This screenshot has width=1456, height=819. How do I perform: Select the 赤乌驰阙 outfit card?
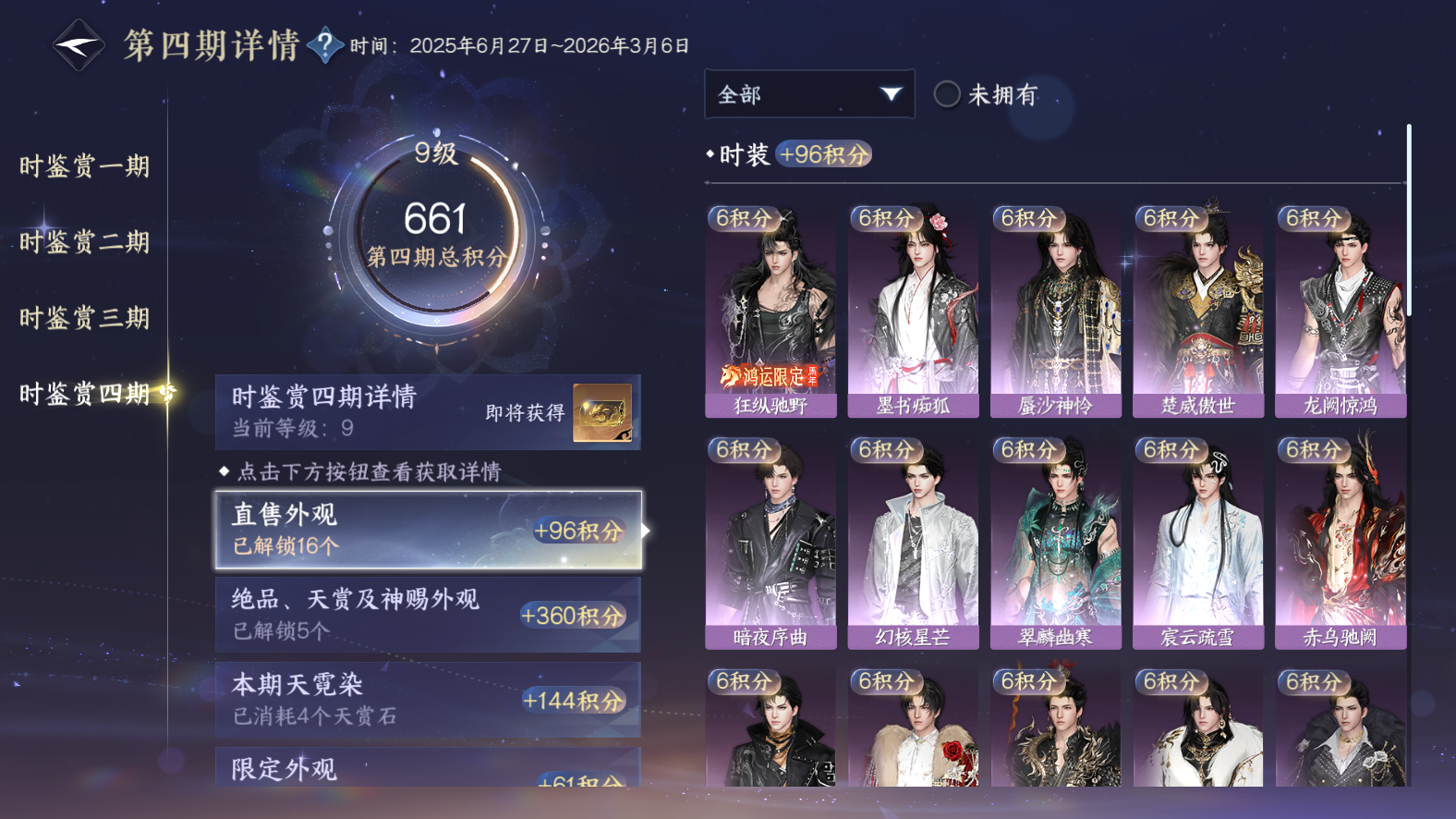coord(1341,544)
